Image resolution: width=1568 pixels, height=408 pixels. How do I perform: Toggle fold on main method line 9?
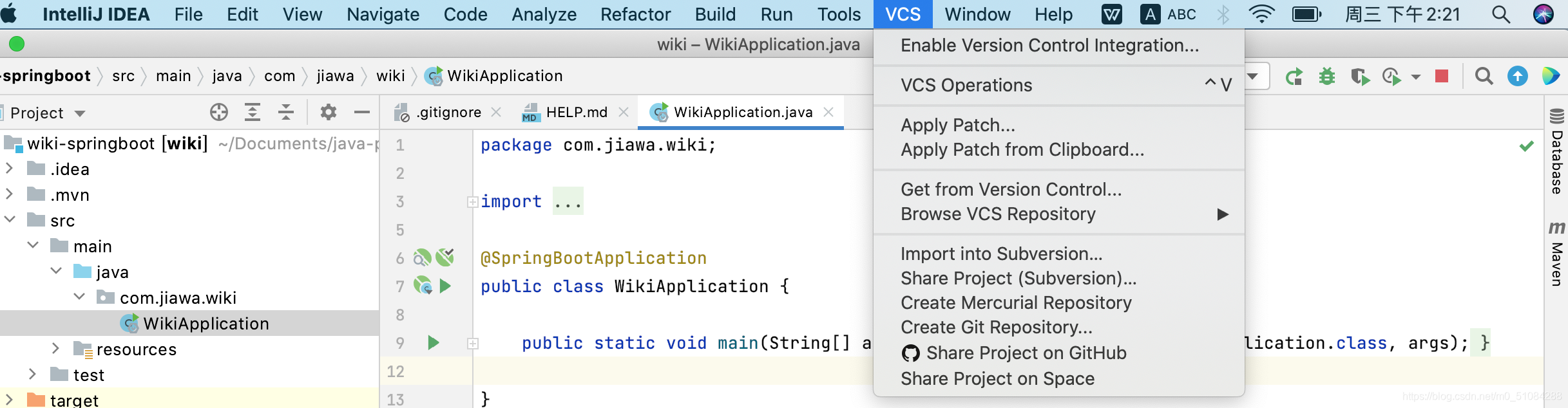(x=472, y=344)
